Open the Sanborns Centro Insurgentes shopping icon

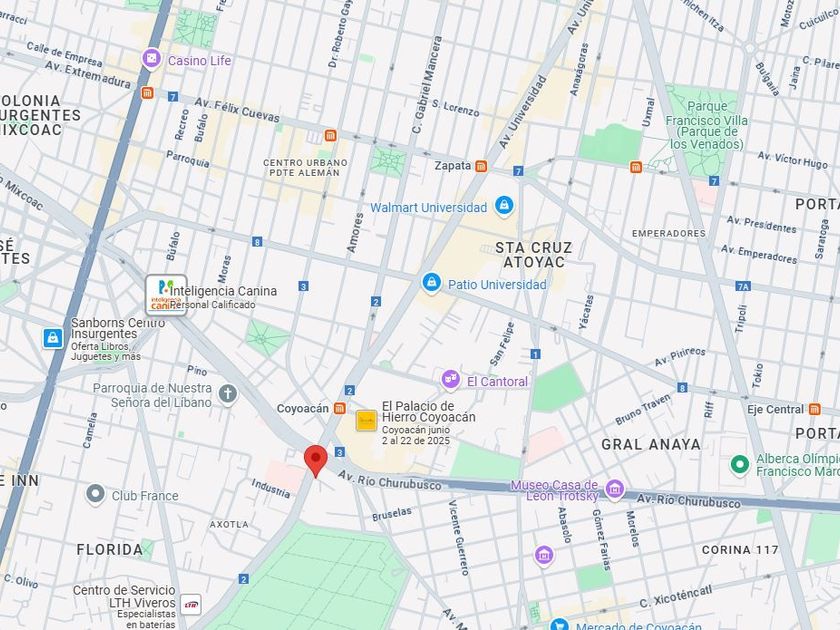point(53,338)
